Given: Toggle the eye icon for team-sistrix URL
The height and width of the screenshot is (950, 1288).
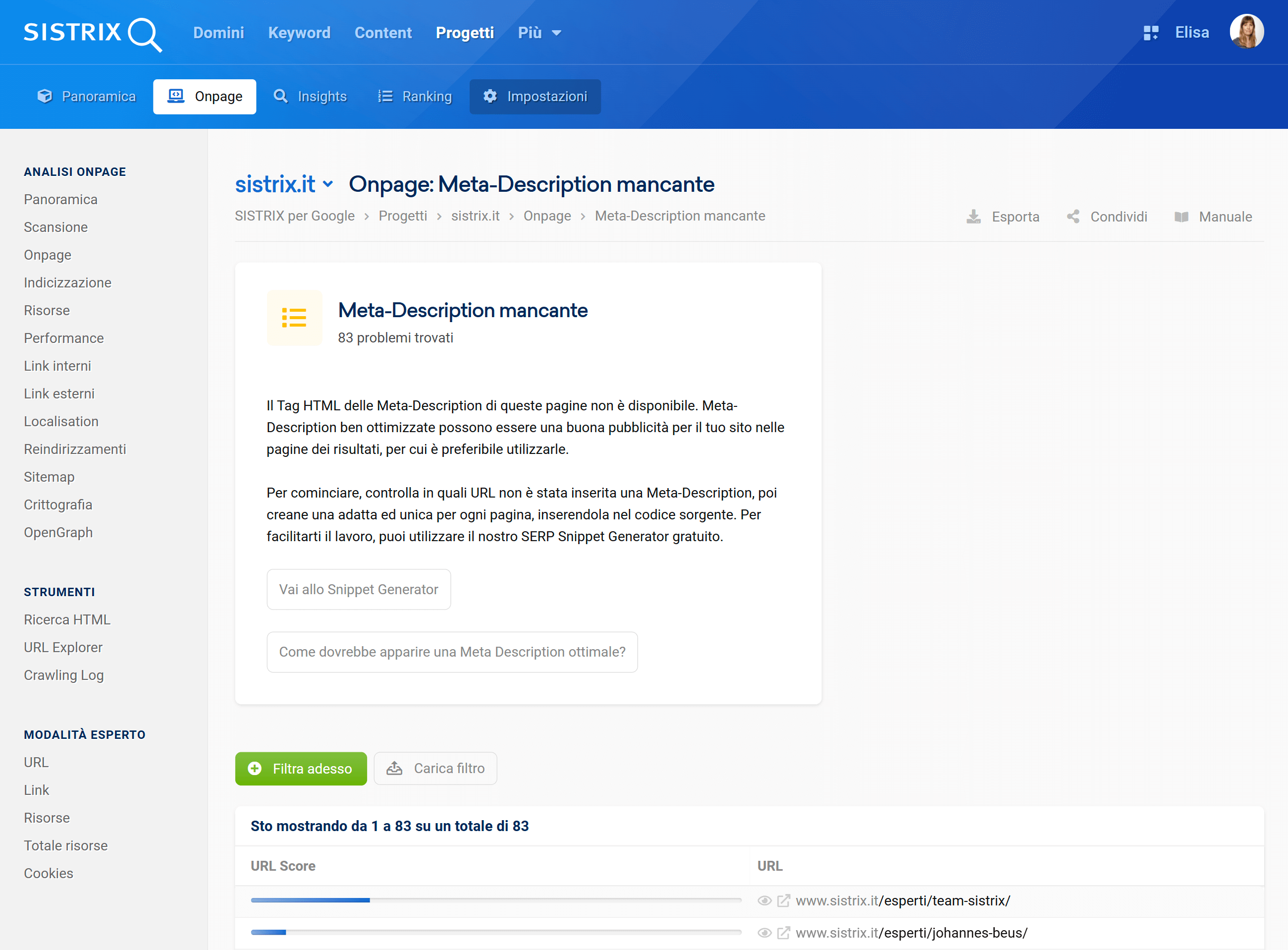Looking at the screenshot, I should pos(764,900).
